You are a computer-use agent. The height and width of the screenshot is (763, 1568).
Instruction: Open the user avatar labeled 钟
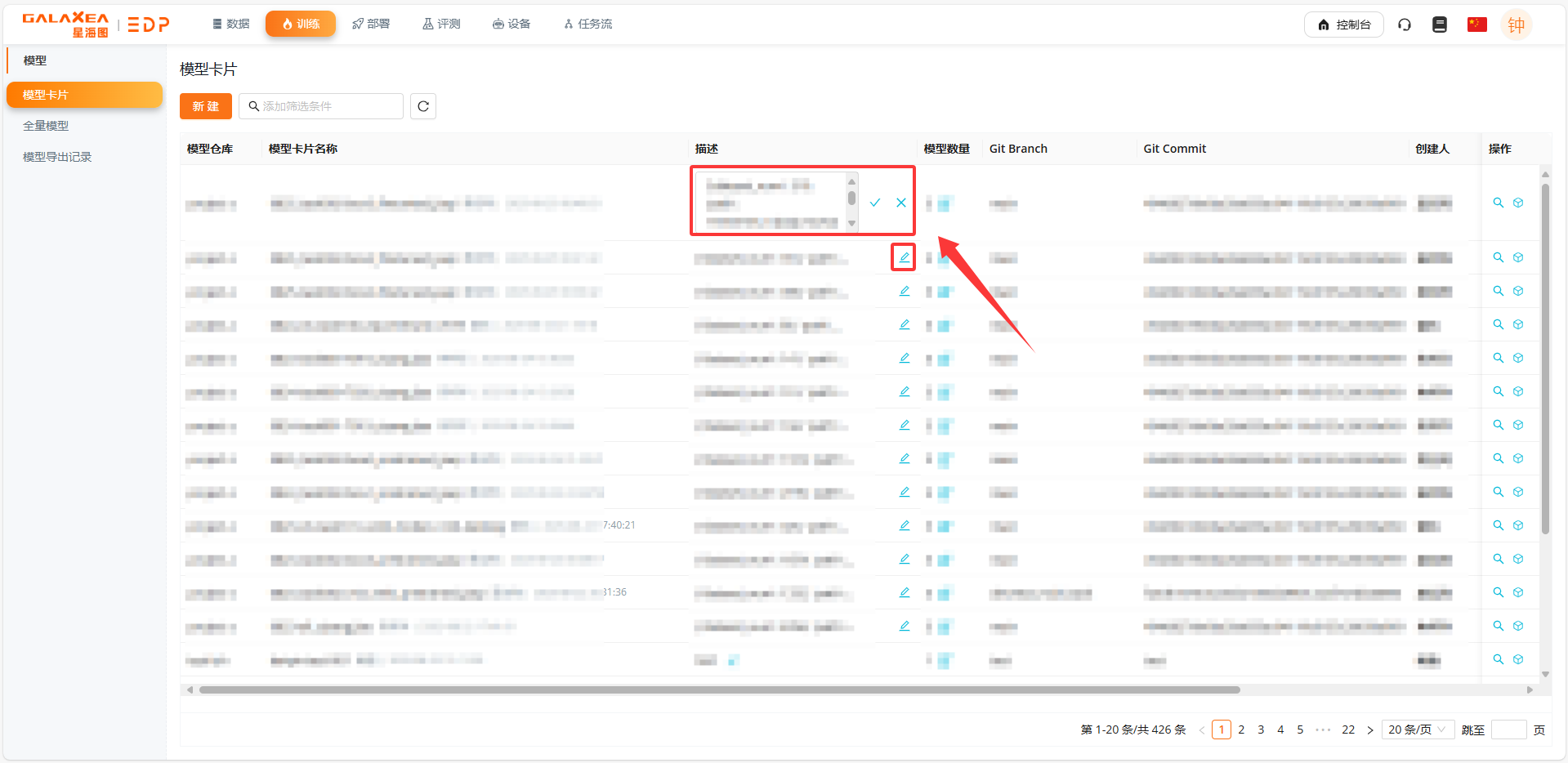click(1517, 25)
